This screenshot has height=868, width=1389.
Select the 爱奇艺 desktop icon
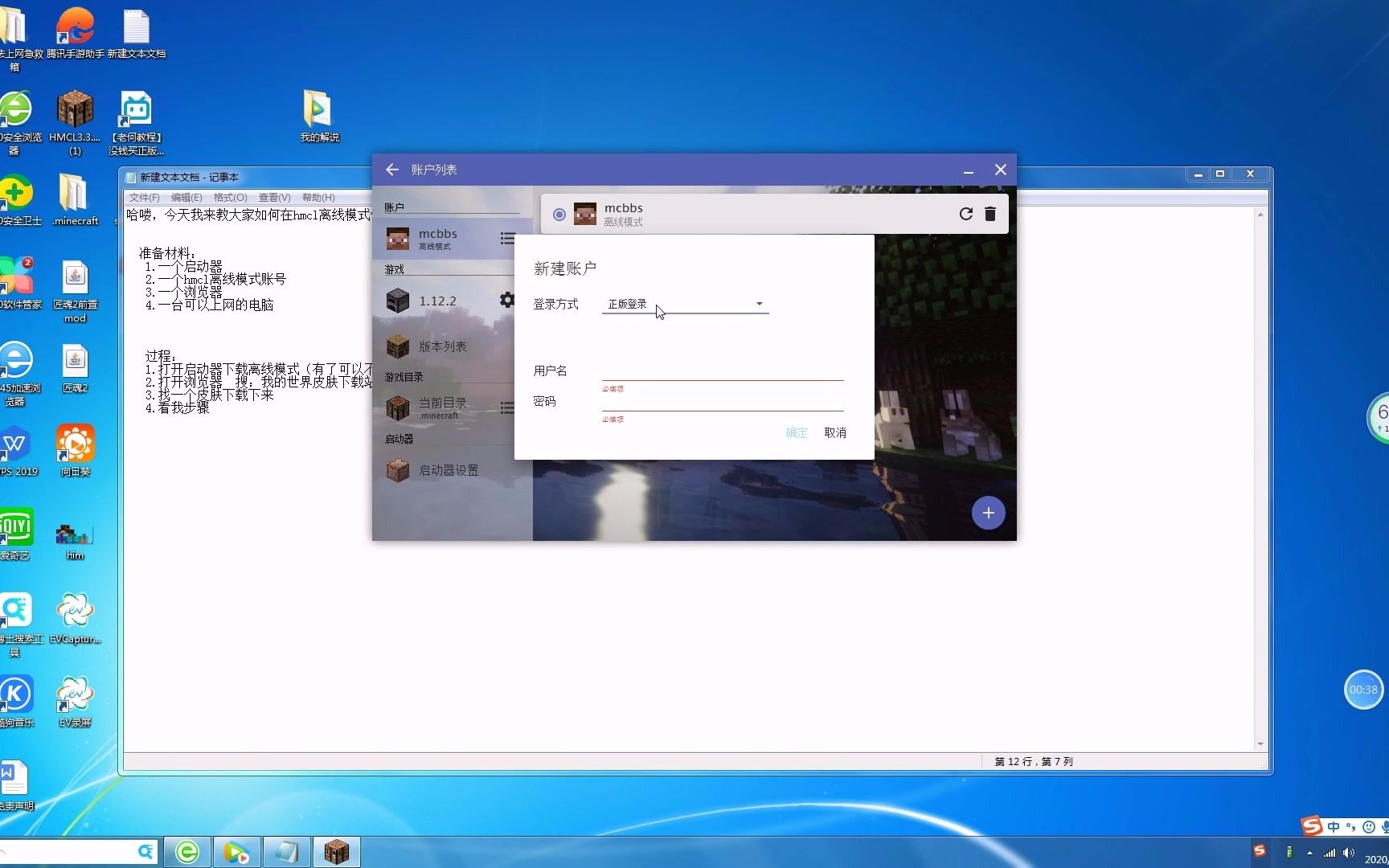[15, 534]
